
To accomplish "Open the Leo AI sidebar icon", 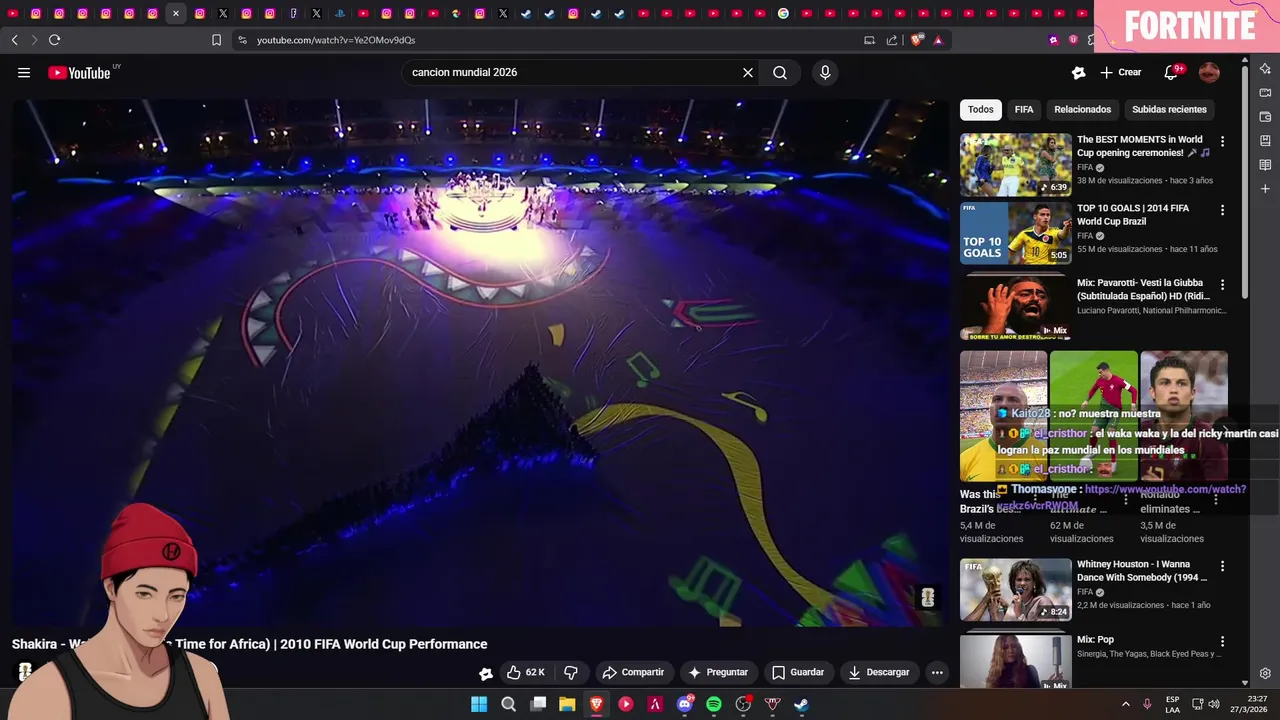I will tap(1265, 69).
